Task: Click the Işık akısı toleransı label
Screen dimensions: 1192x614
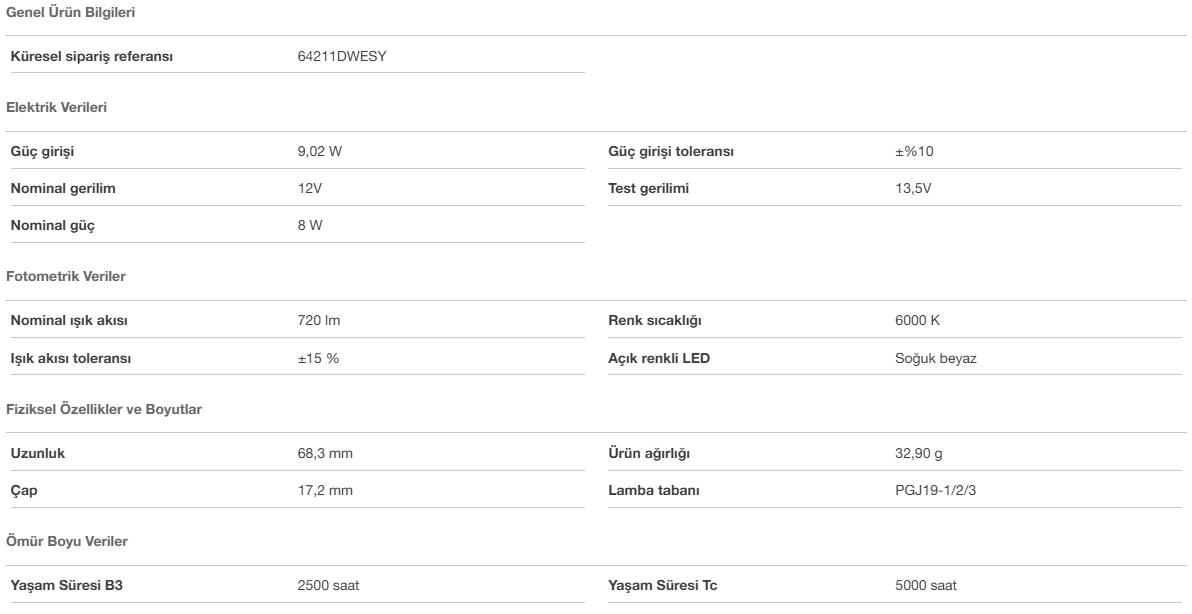Action: pyautogui.click(x=71, y=358)
